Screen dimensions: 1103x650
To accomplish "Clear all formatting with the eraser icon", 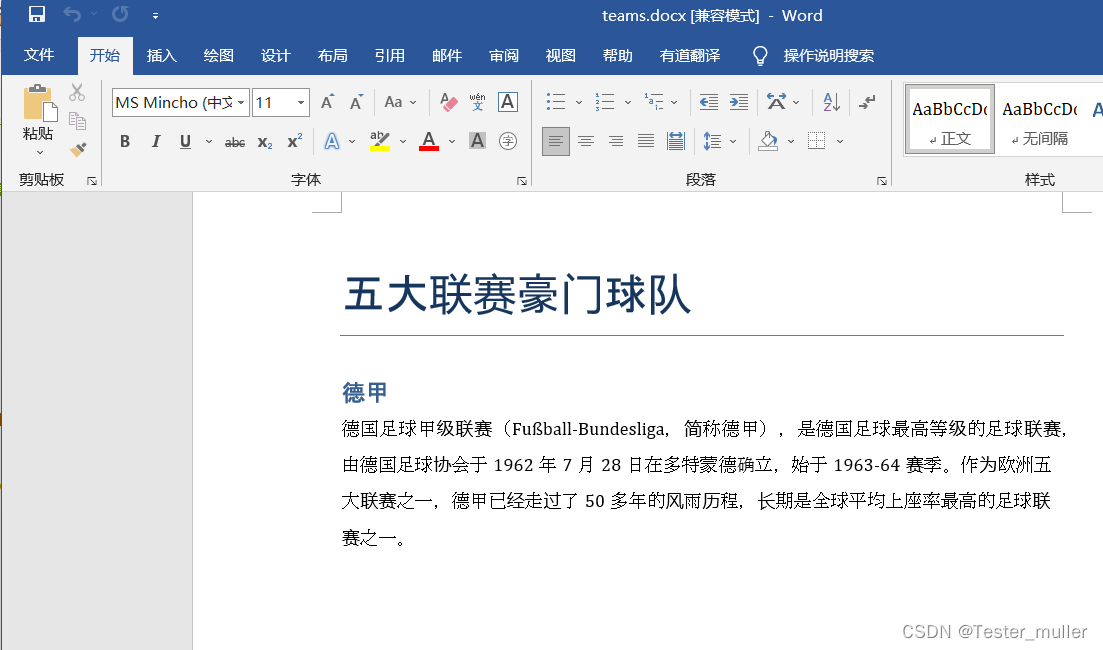I will click(x=447, y=102).
